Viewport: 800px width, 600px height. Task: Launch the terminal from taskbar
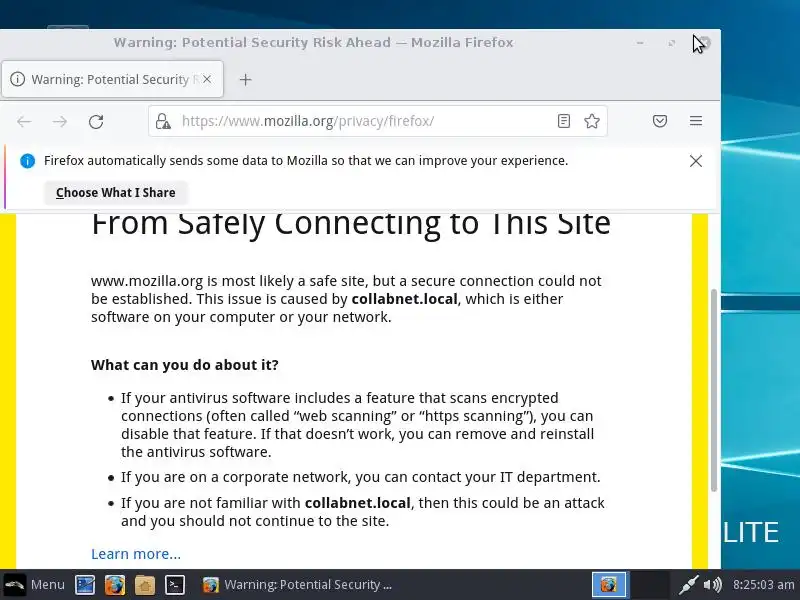pyautogui.click(x=174, y=585)
